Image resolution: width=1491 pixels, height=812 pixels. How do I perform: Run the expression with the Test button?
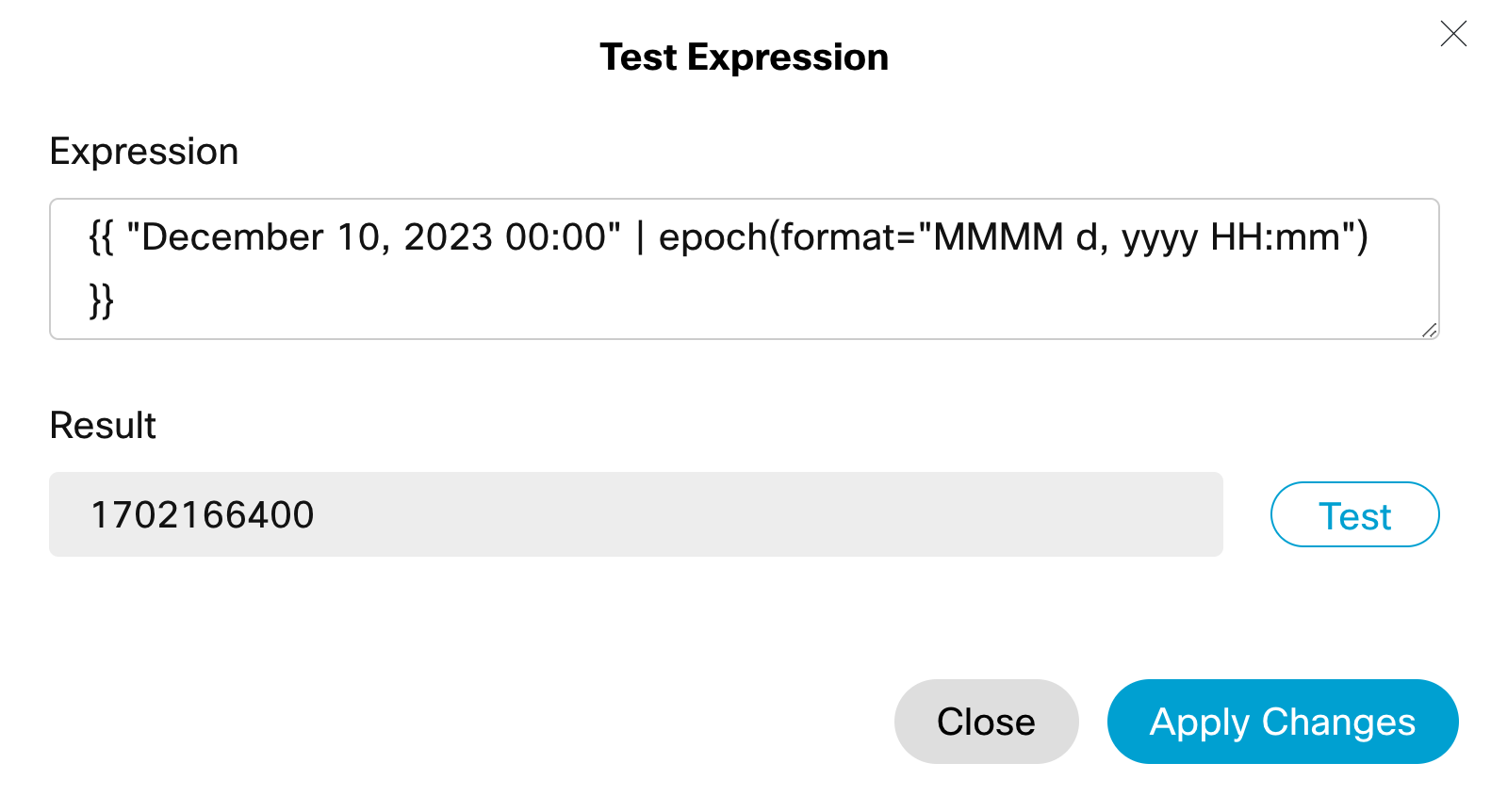[1354, 515]
